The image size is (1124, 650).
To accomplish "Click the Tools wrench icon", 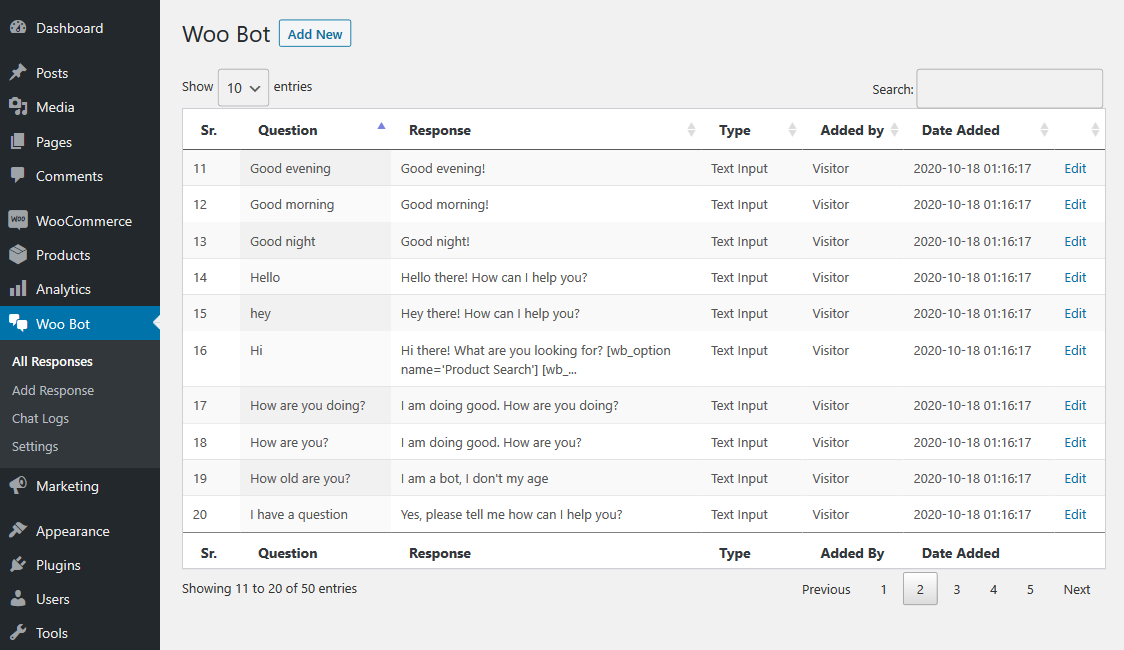I will click(x=18, y=633).
